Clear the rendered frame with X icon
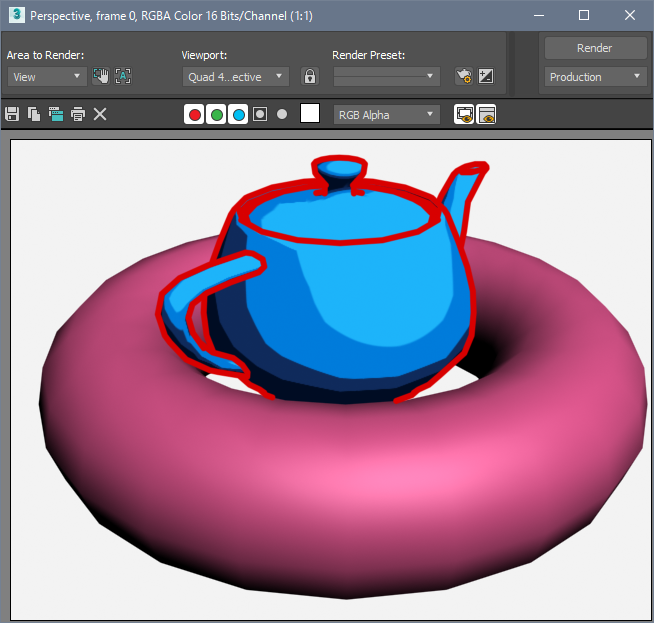 point(100,115)
